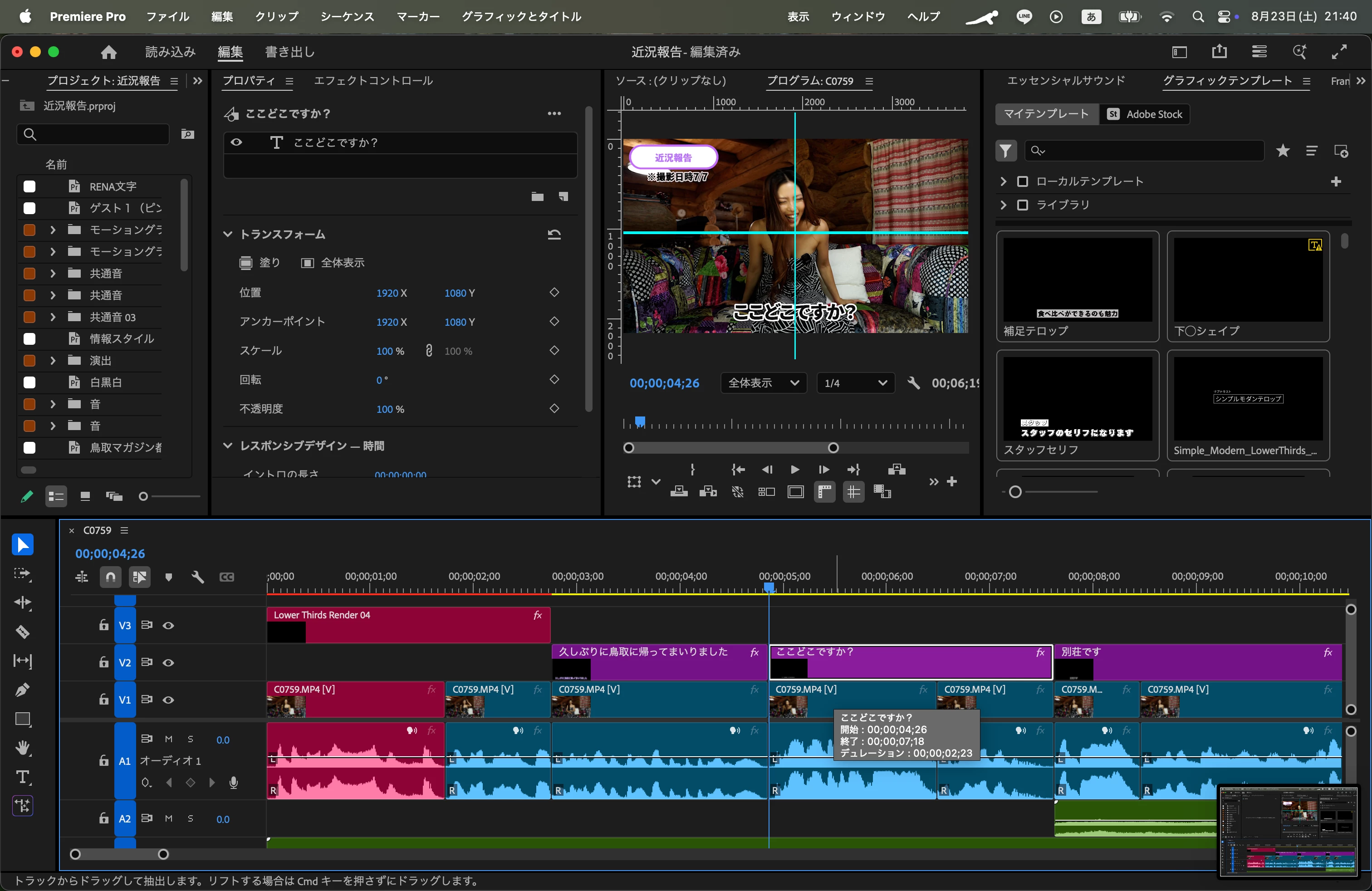Viewport: 1372px width, 891px height.
Task: Click the Snap magnet icon in timeline
Action: click(x=110, y=577)
